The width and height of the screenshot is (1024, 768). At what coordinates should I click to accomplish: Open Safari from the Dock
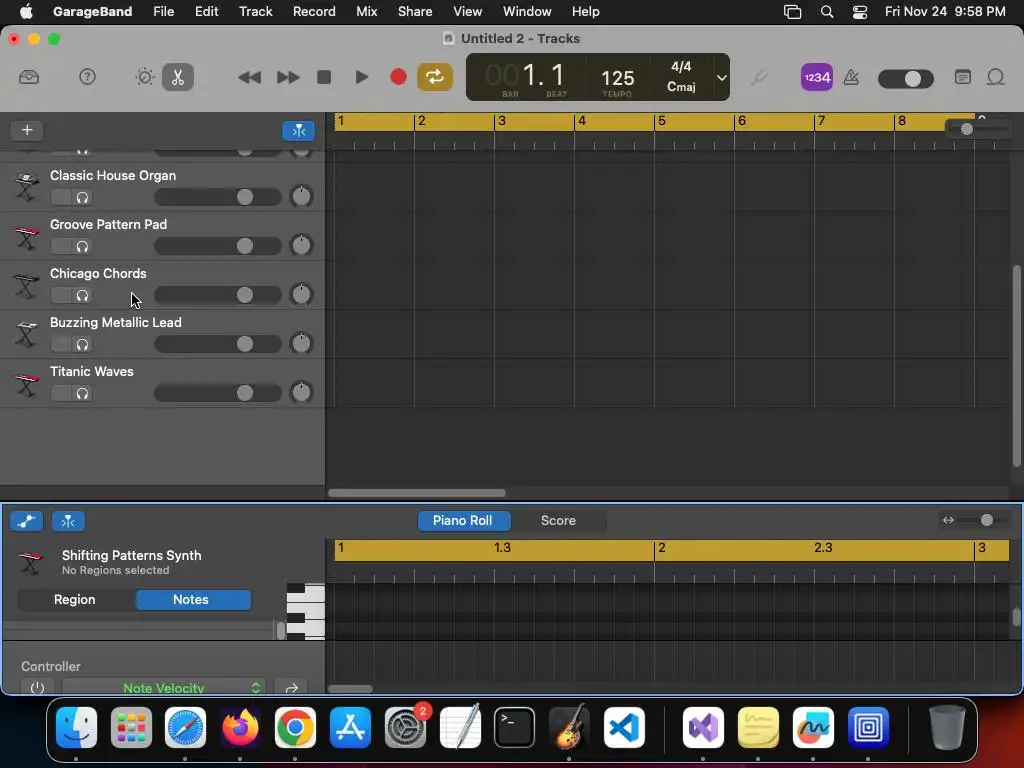pyautogui.click(x=185, y=727)
